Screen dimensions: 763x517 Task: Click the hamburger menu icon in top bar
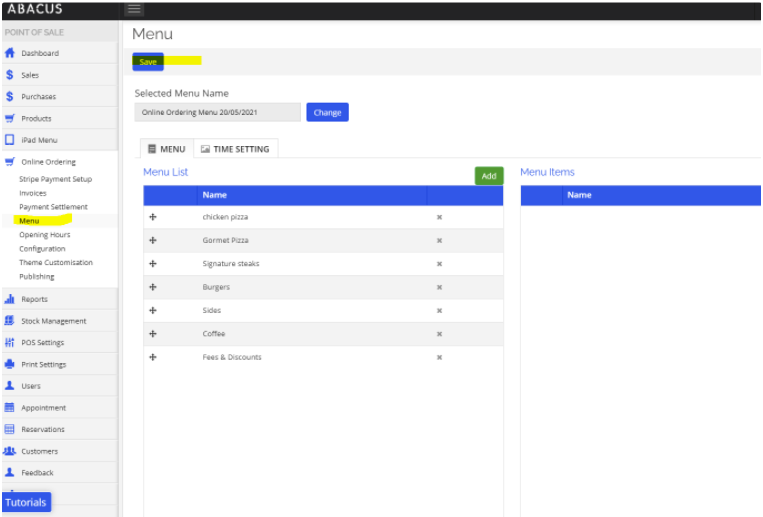tap(134, 10)
